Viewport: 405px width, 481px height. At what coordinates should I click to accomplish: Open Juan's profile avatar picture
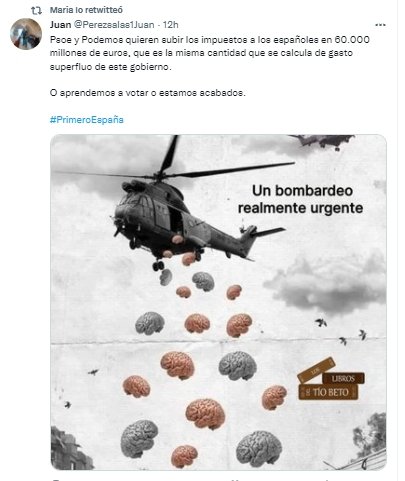26,34
